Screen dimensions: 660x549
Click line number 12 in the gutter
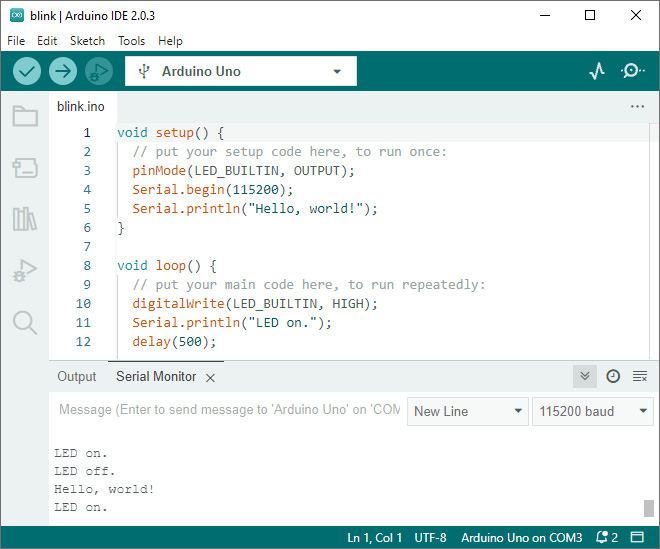pos(83,341)
